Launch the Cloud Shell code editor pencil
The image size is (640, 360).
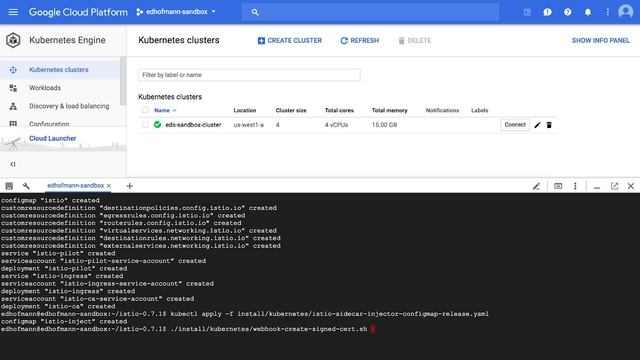pyautogui.click(x=536, y=186)
